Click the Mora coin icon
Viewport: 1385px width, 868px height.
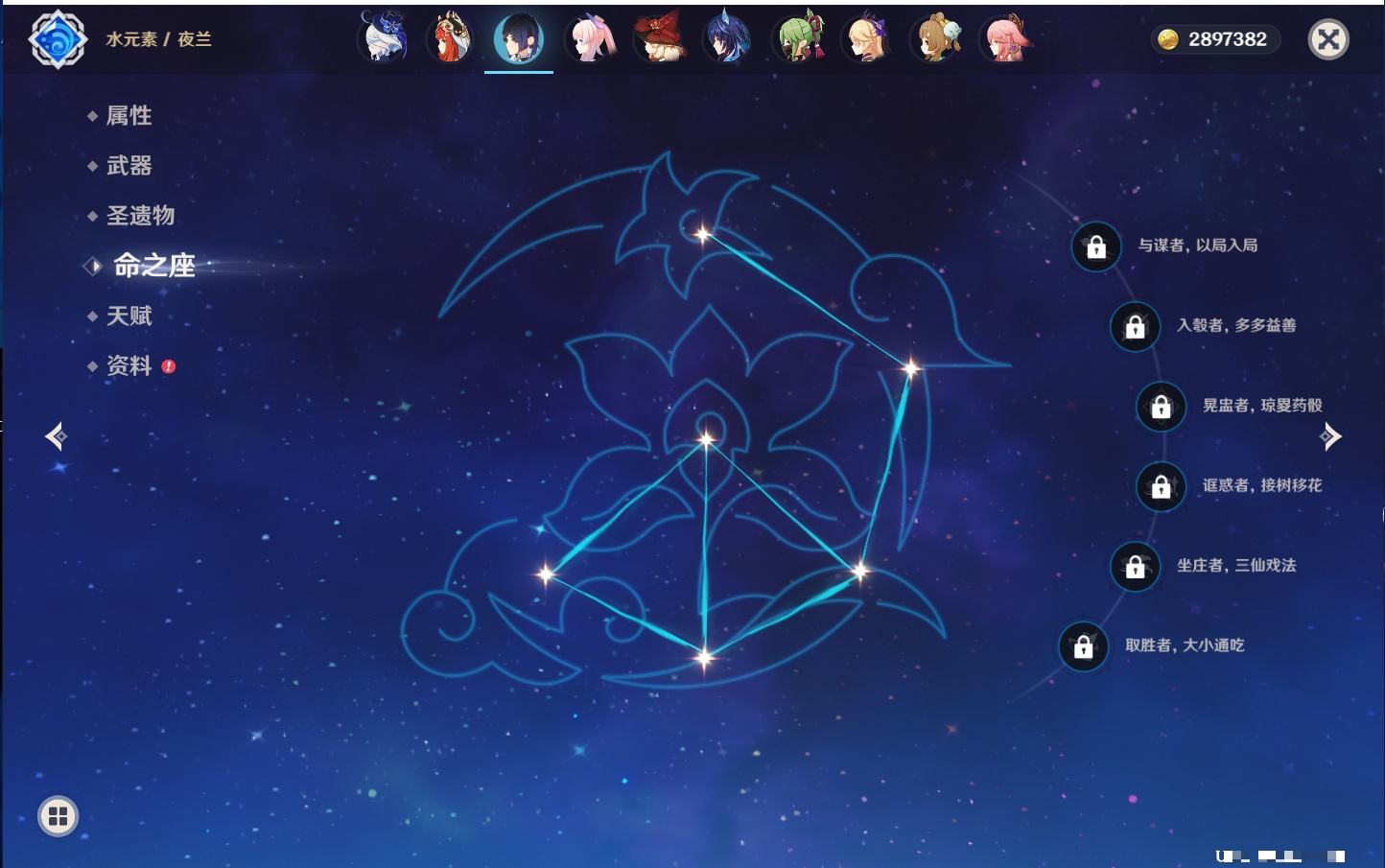click(1167, 39)
